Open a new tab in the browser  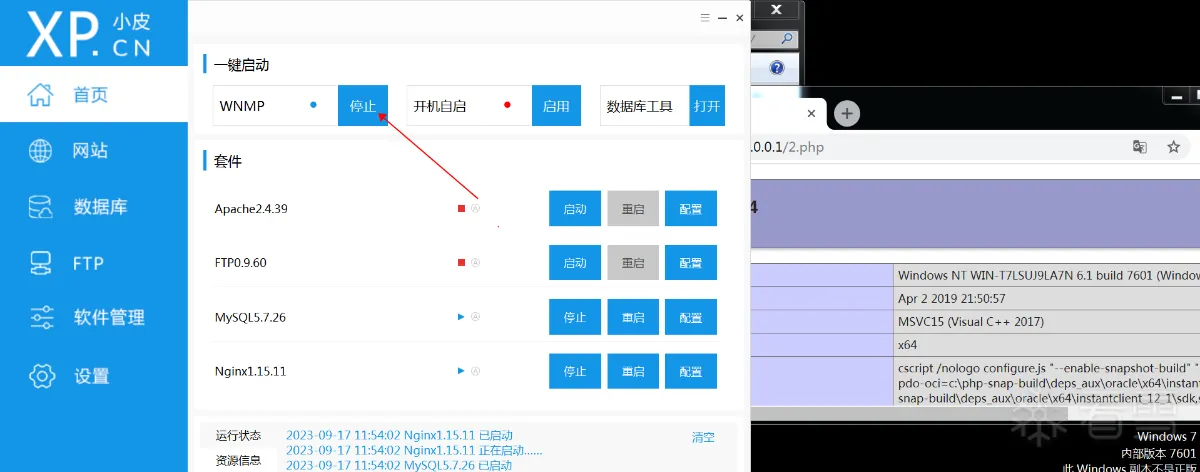pos(847,114)
